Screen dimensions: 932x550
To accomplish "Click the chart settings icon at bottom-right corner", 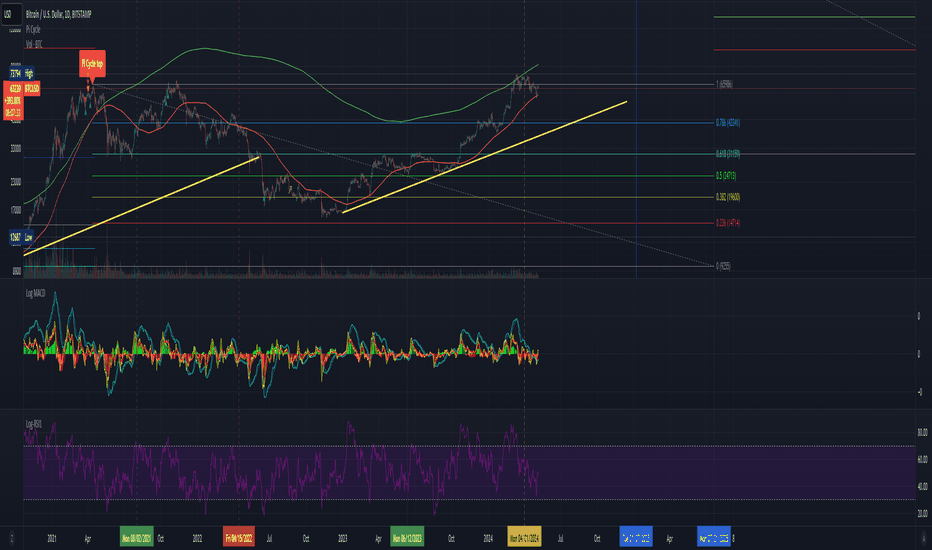I will pyautogui.click(x=924, y=538).
